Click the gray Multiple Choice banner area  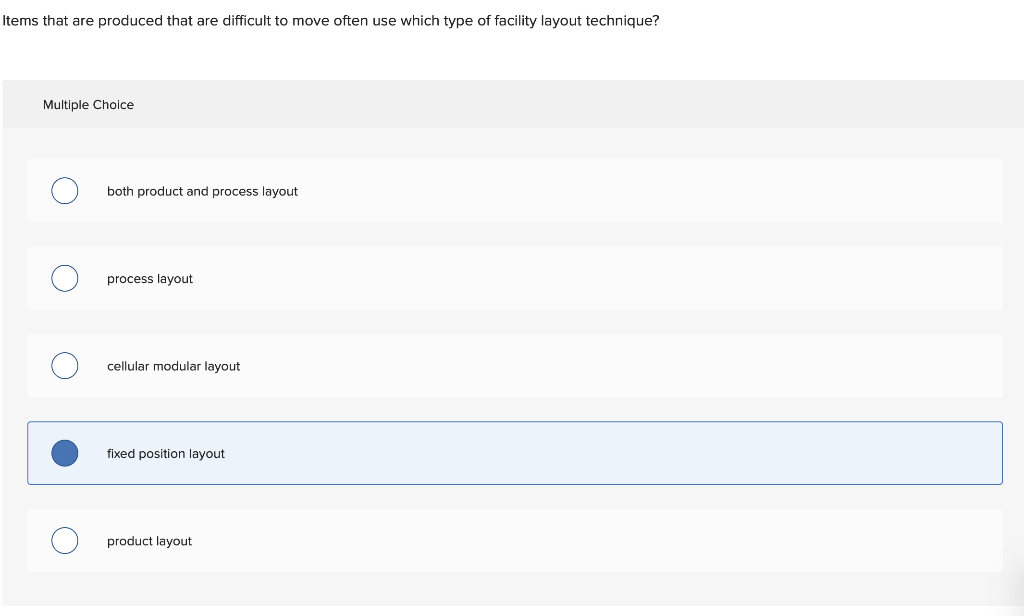click(x=500, y=103)
